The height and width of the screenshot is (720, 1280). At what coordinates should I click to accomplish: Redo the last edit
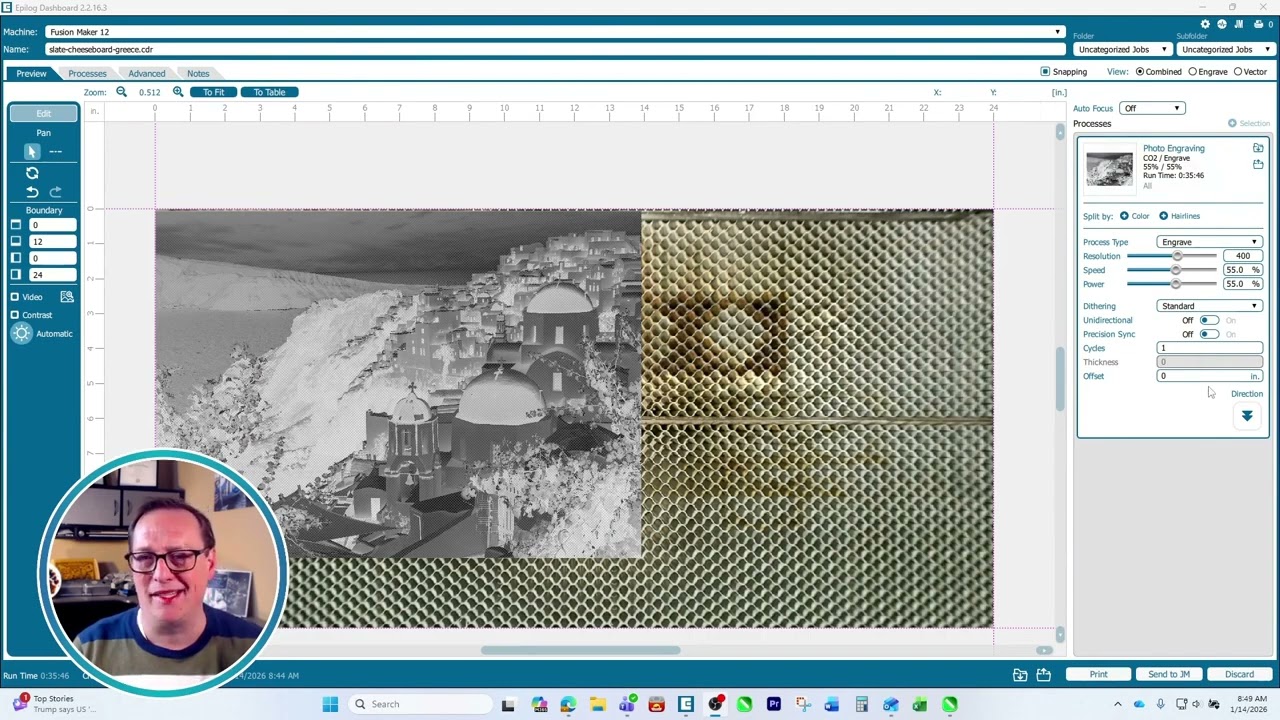click(x=55, y=192)
